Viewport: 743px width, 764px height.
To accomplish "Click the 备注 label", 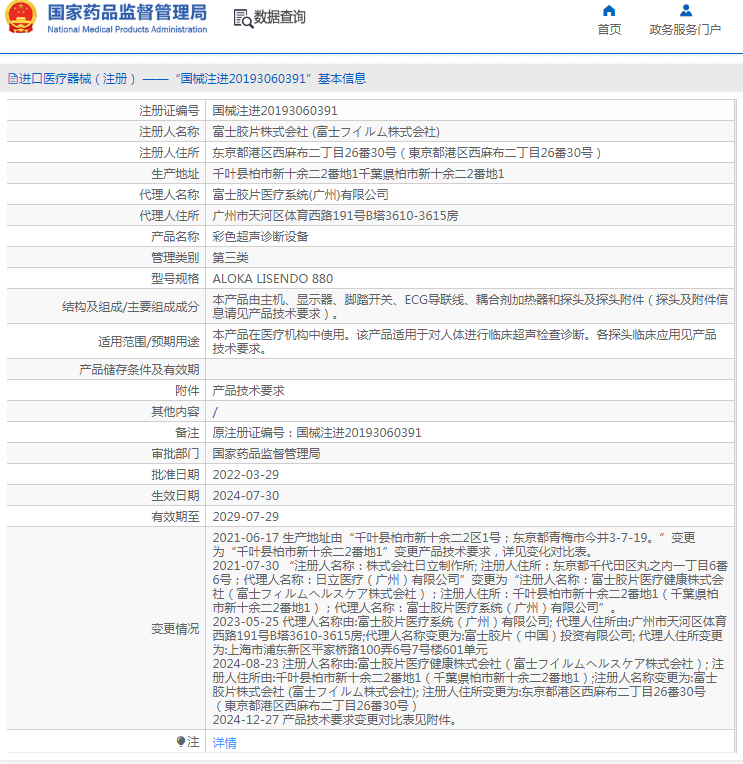I will coord(187,432).
